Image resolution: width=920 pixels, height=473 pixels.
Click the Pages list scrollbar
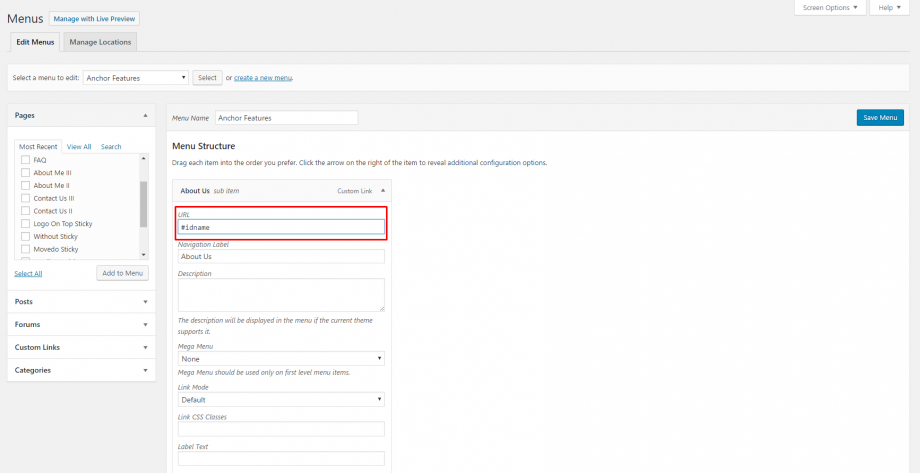(x=143, y=205)
